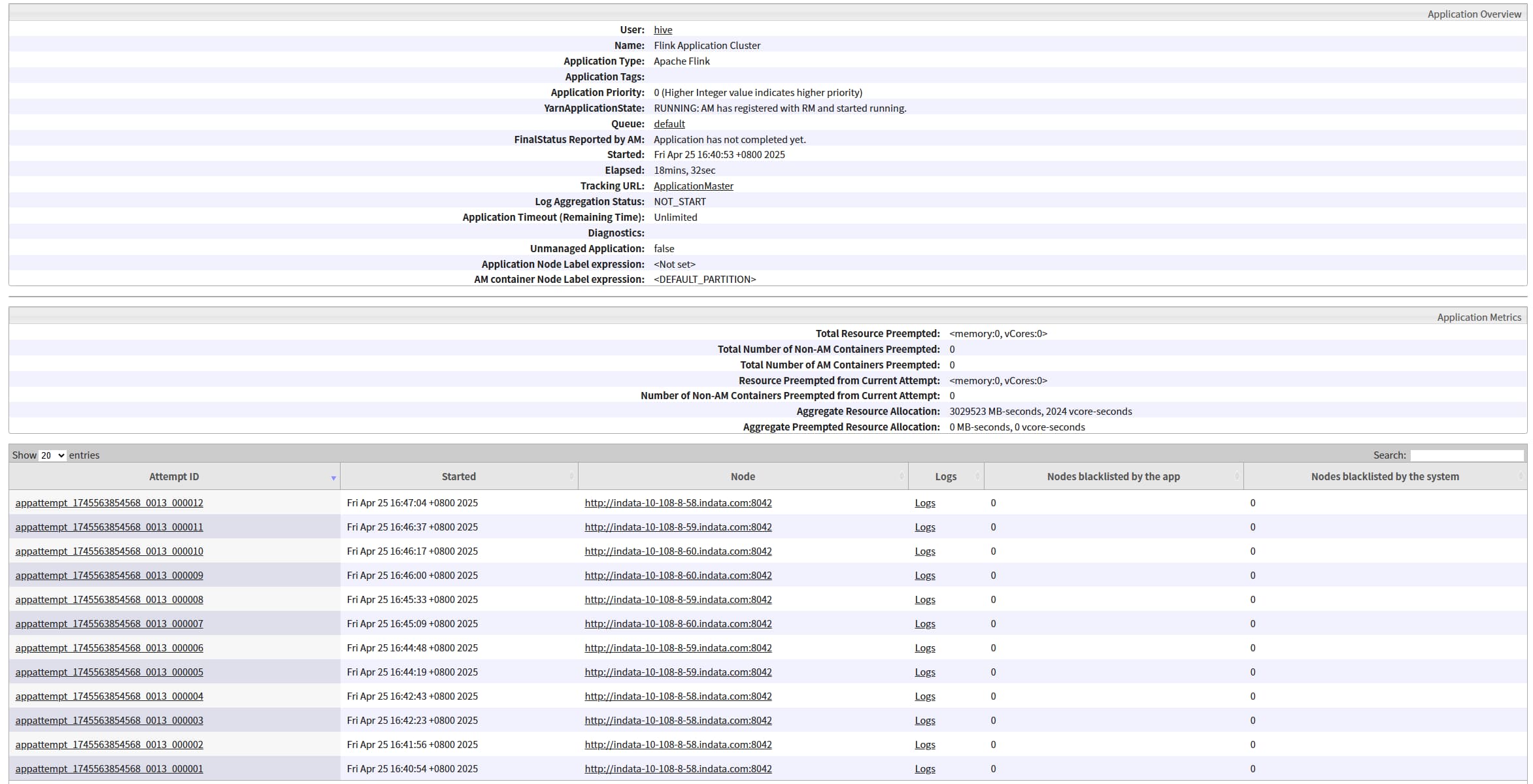
Task: Open appattempt ending in 000001
Action: [x=109, y=769]
